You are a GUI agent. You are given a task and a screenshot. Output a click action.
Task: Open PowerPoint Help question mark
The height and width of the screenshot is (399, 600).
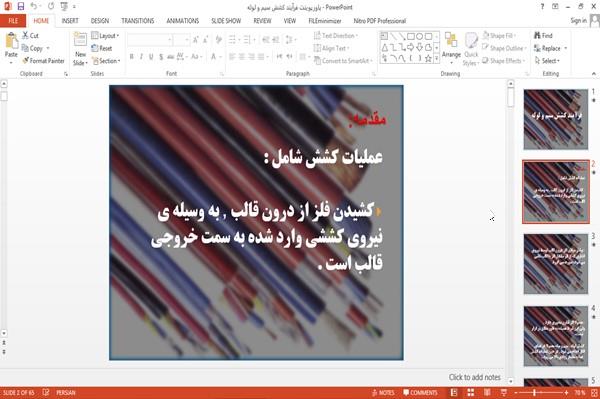coord(542,7)
